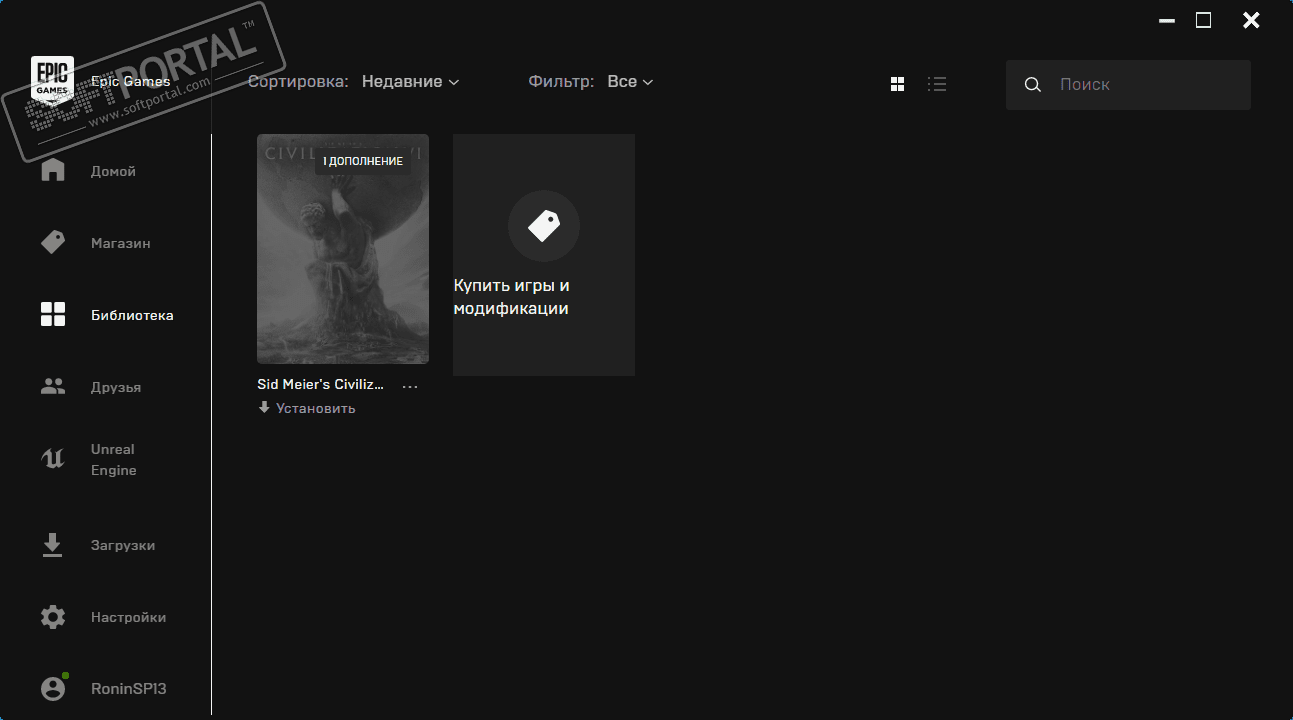Focus the Поиск search field
Screen dimensions: 1293x720
click(1128, 85)
